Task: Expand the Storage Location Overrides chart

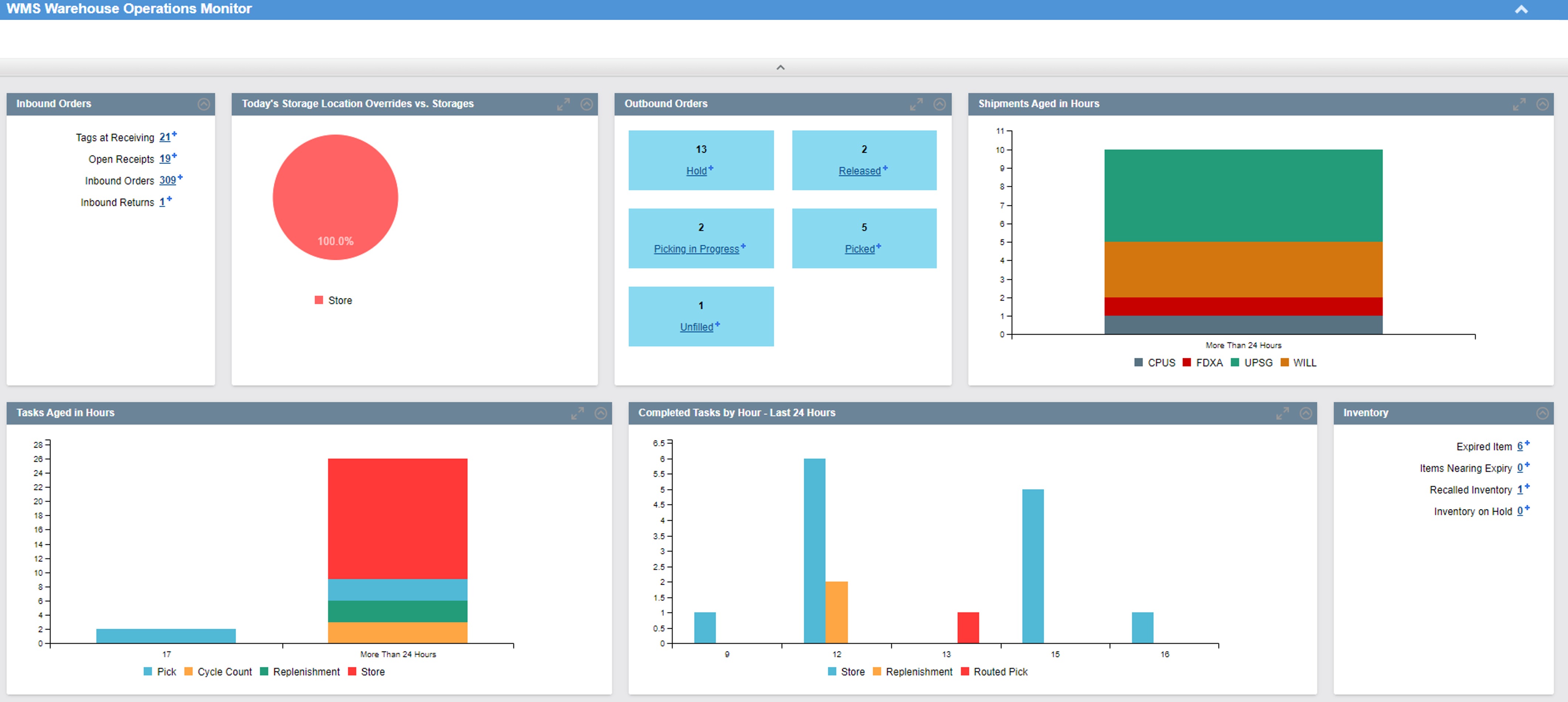Action: (x=563, y=104)
